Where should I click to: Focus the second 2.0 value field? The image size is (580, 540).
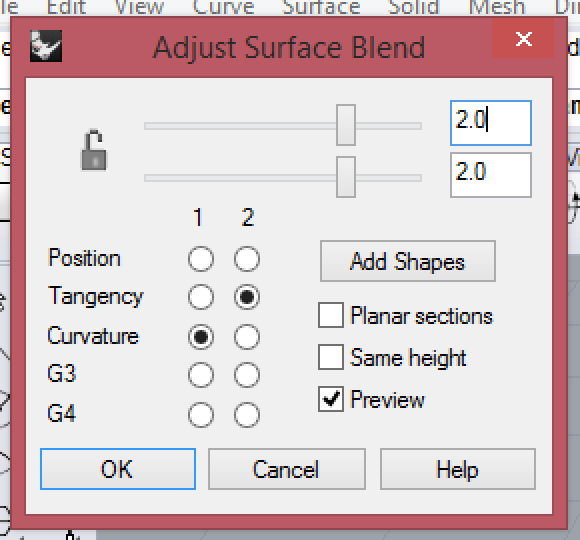click(491, 175)
